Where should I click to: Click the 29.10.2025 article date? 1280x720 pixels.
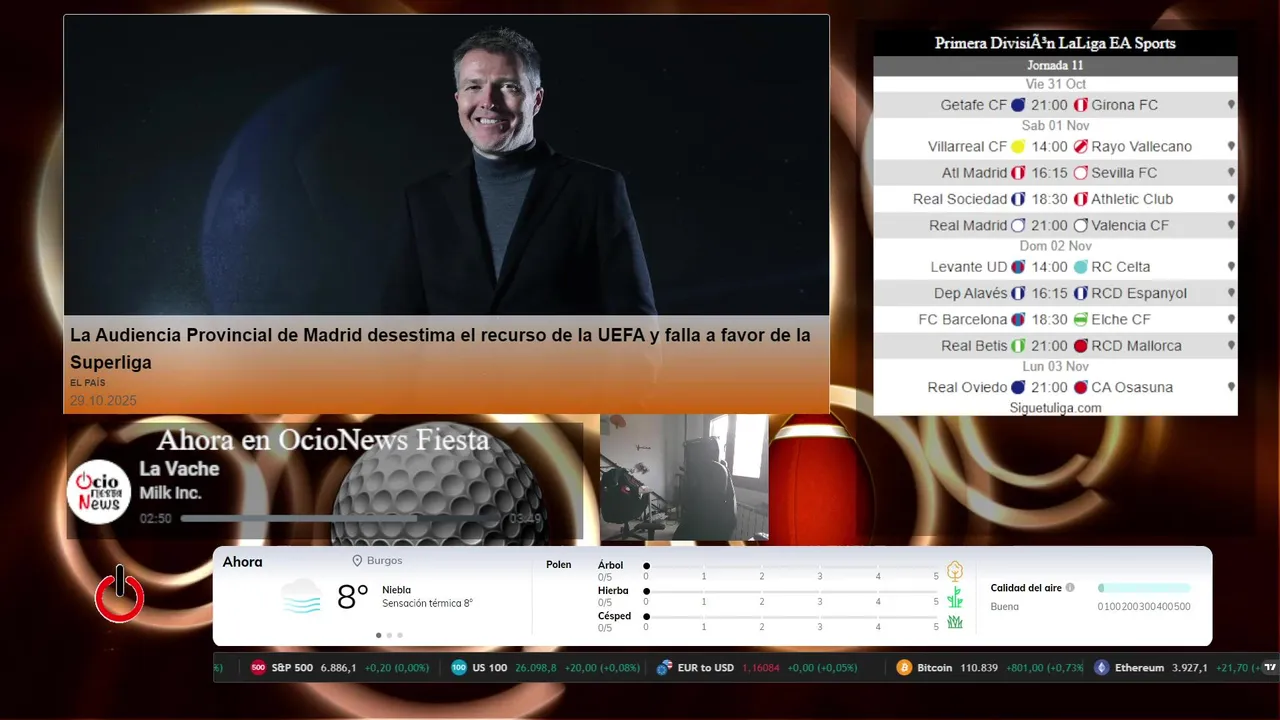103,400
